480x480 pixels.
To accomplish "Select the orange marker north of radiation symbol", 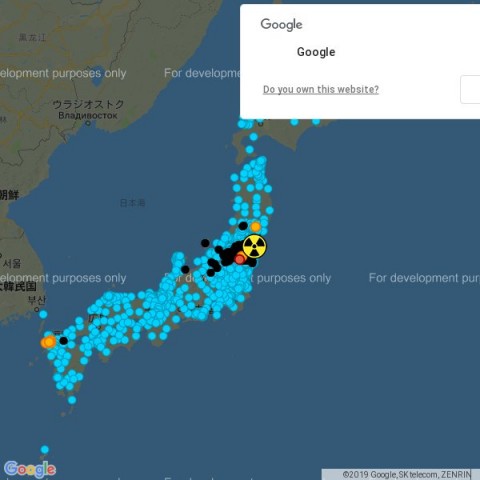I will 256,227.
